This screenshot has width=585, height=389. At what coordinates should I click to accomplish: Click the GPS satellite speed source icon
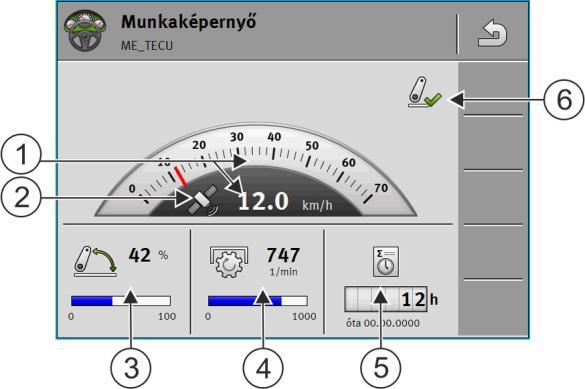(202, 200)
